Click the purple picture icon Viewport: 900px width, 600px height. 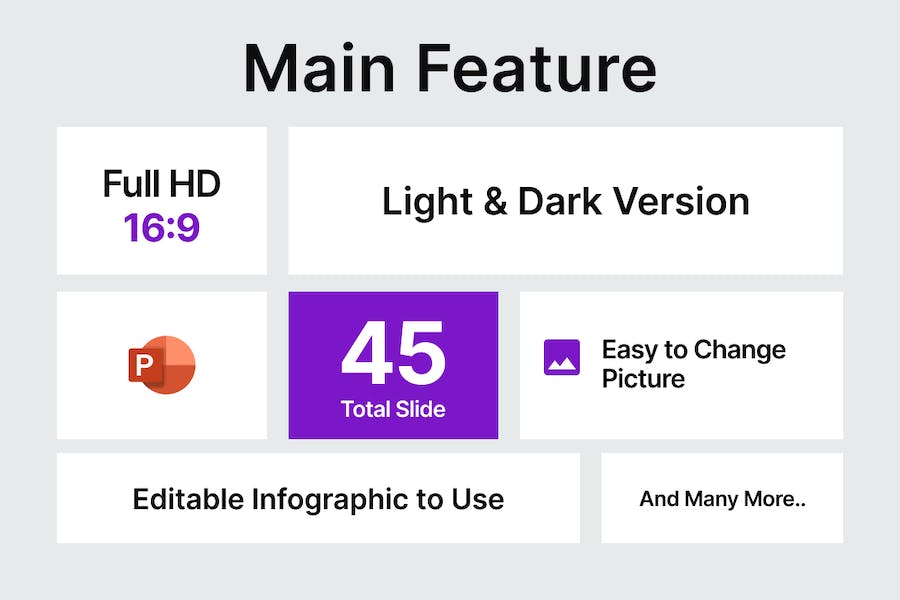click(x=561, y=357)
